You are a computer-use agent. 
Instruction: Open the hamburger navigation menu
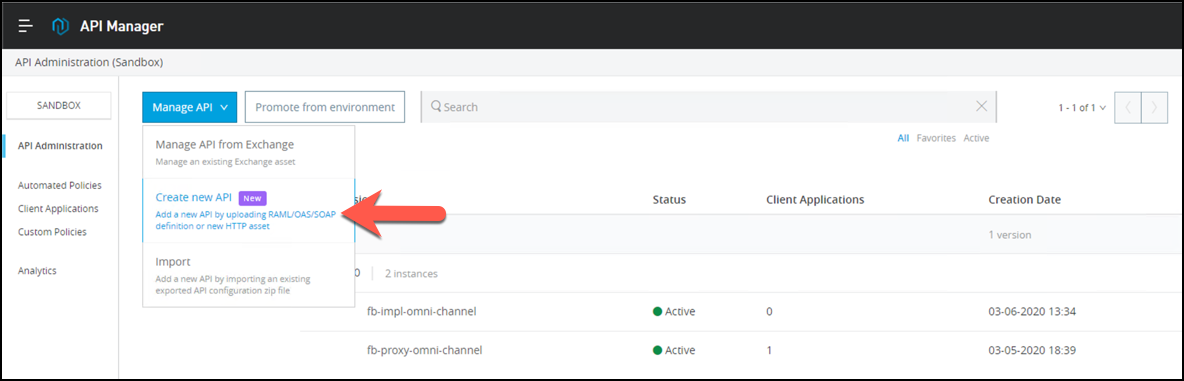coord(26,26)
